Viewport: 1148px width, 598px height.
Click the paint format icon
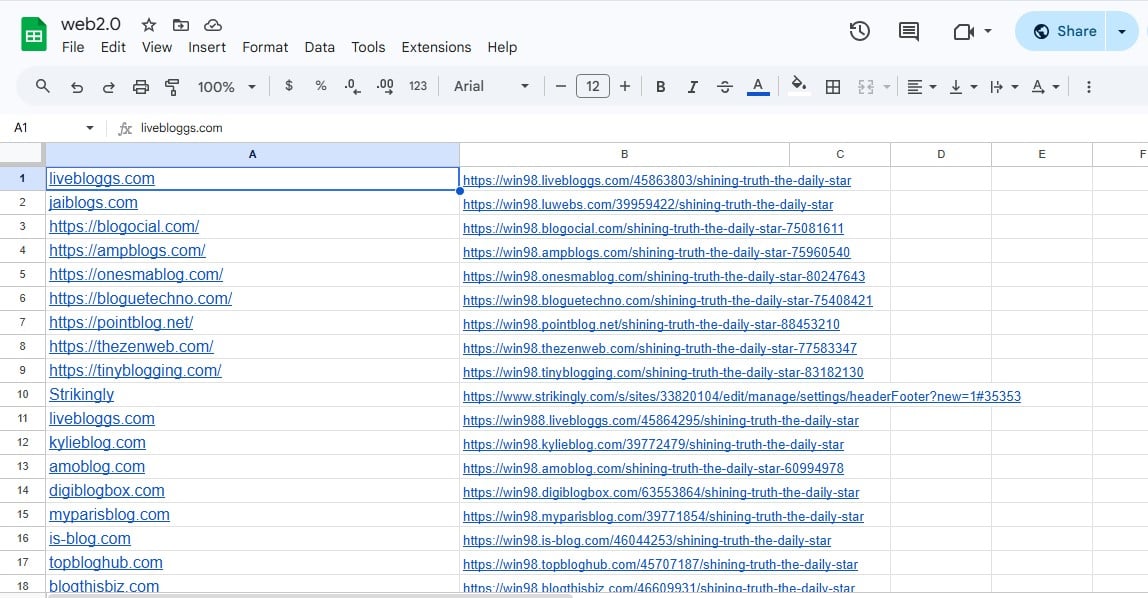click(171, 87)
